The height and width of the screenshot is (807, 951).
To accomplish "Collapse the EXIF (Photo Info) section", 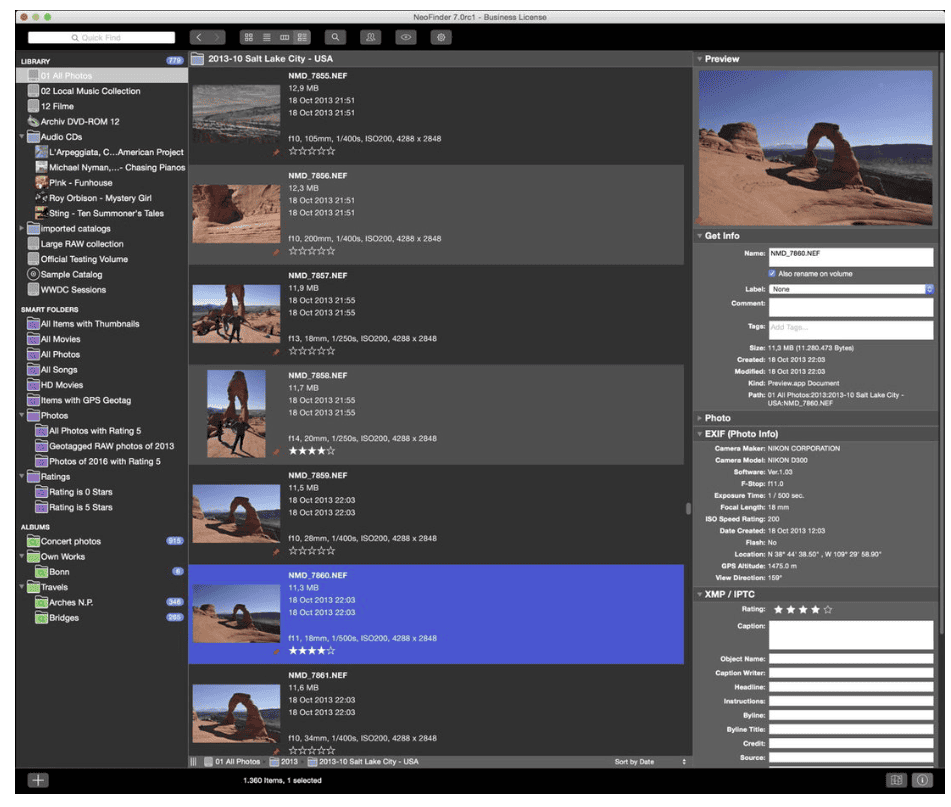I will point(699,434).
